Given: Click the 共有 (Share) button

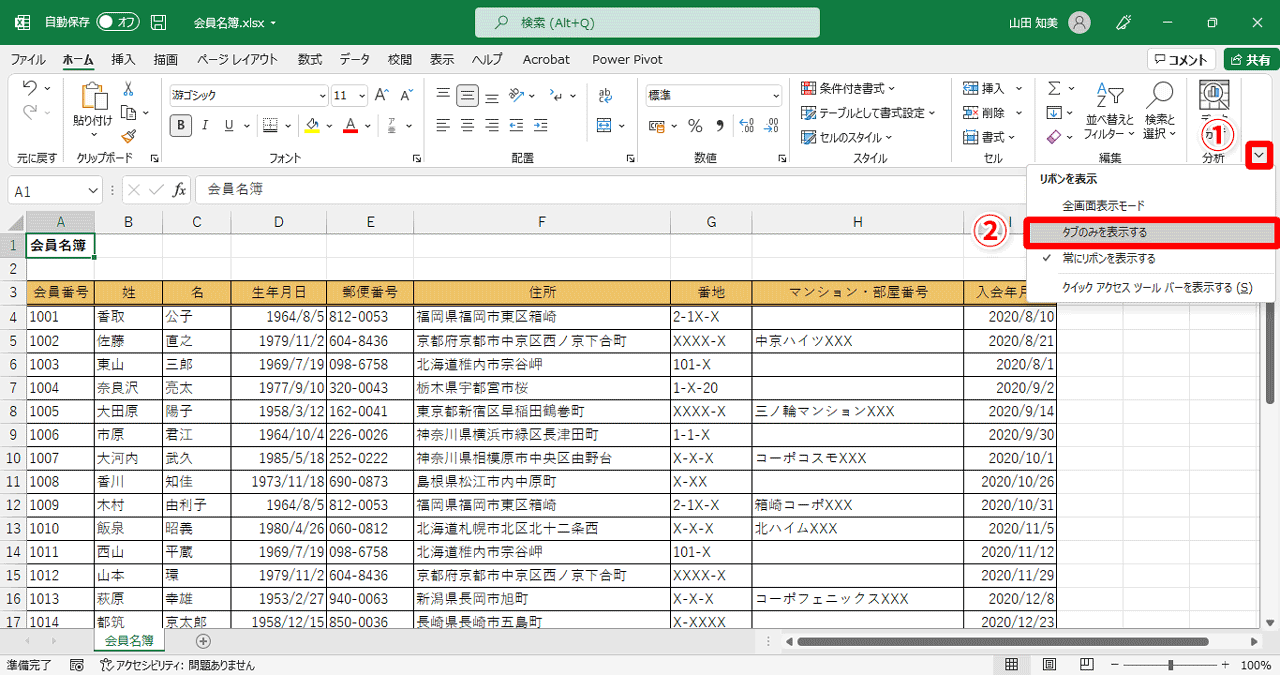Looking at the screenshot, I should click(1251, 59).
